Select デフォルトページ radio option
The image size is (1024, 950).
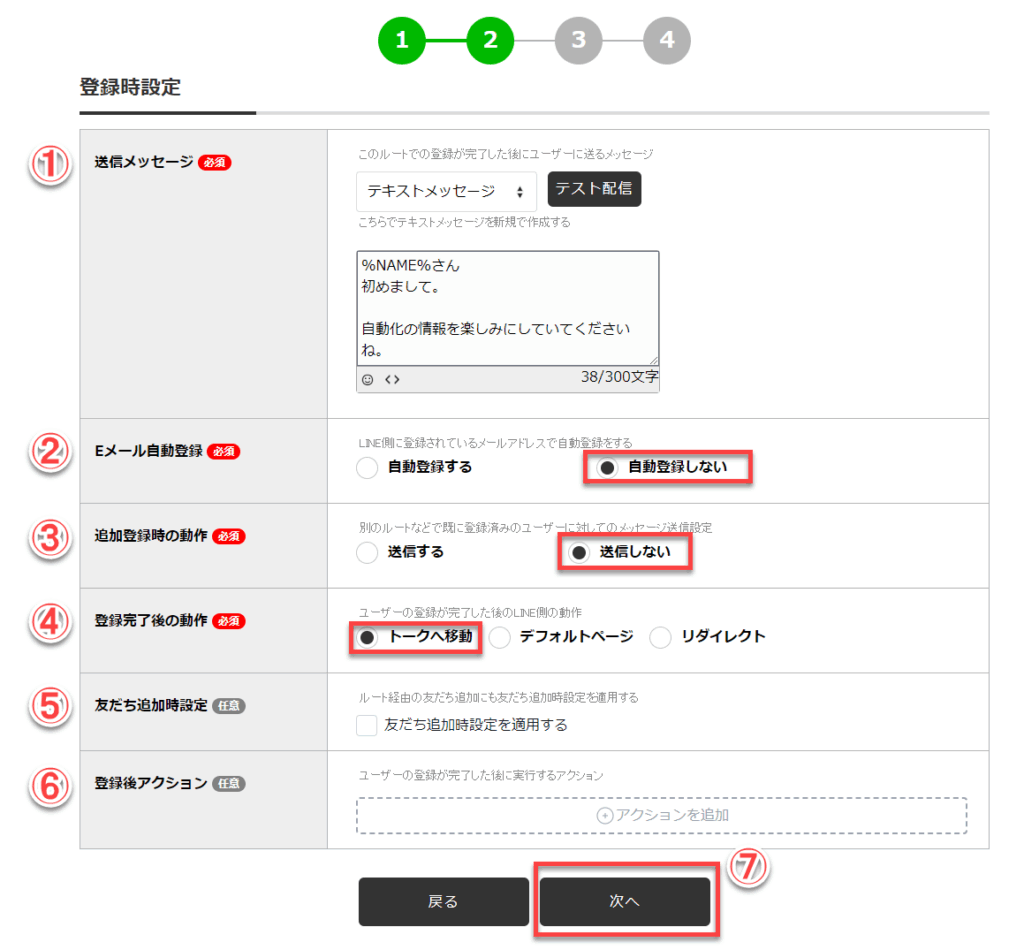pos(499,637)
